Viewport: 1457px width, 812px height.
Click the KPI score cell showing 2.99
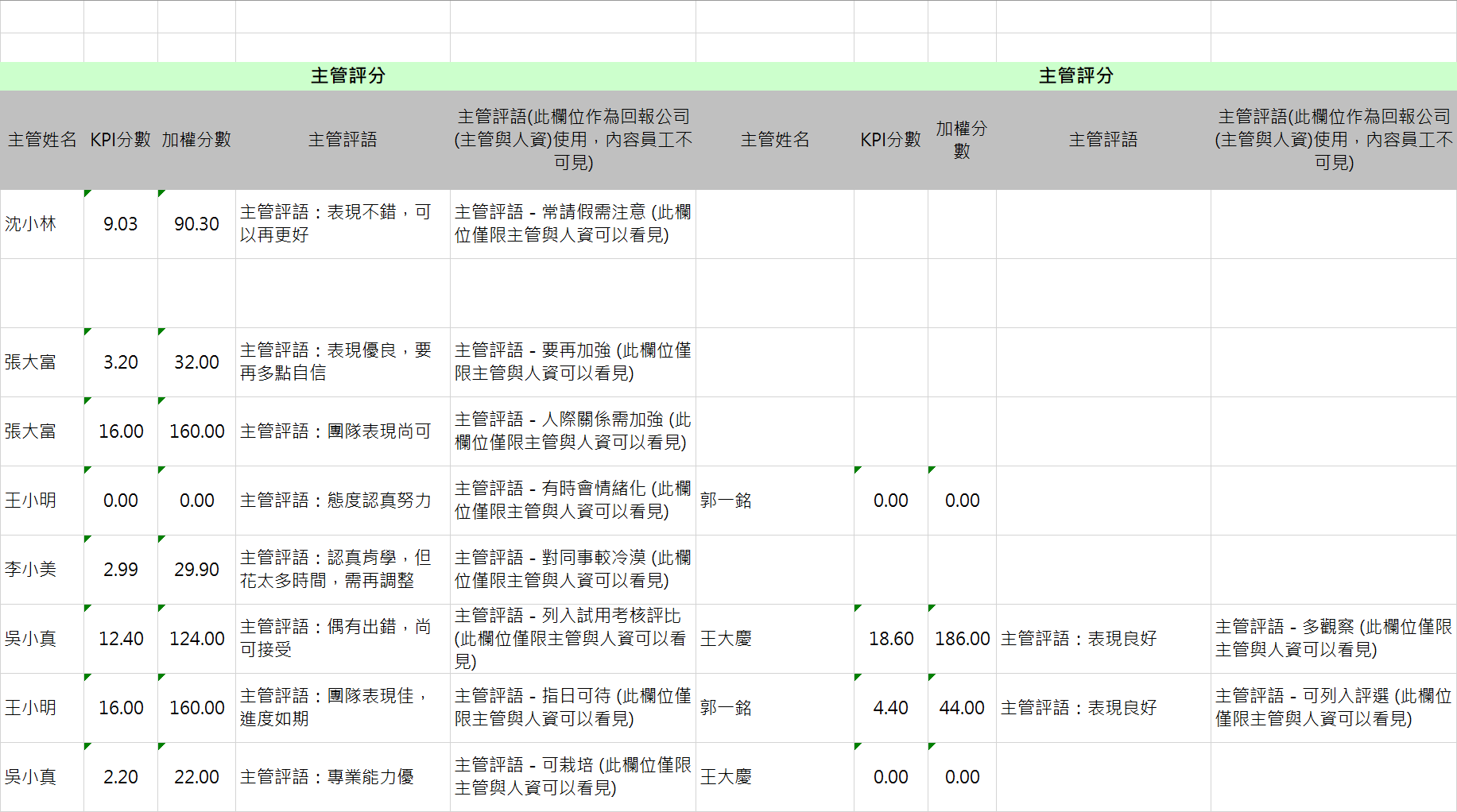120,570
